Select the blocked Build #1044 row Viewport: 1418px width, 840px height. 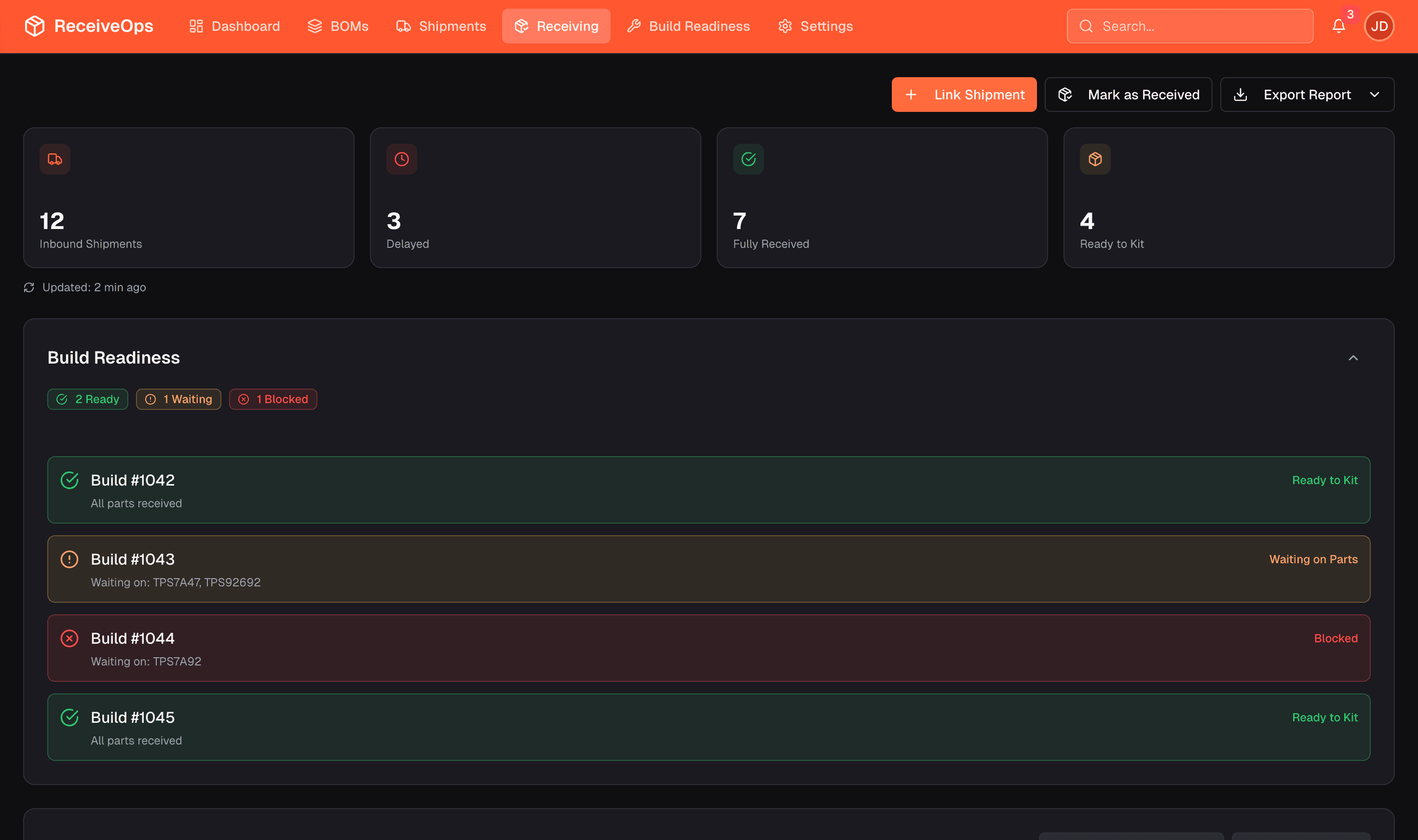(709, 648)
